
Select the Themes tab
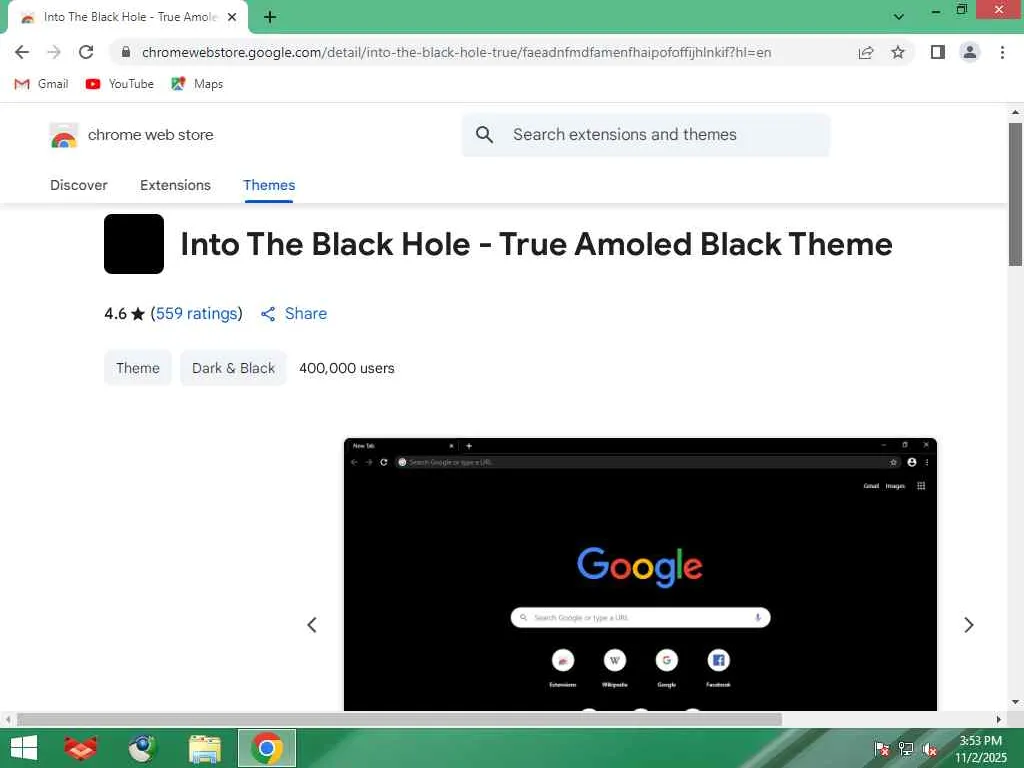pos(269,185)
